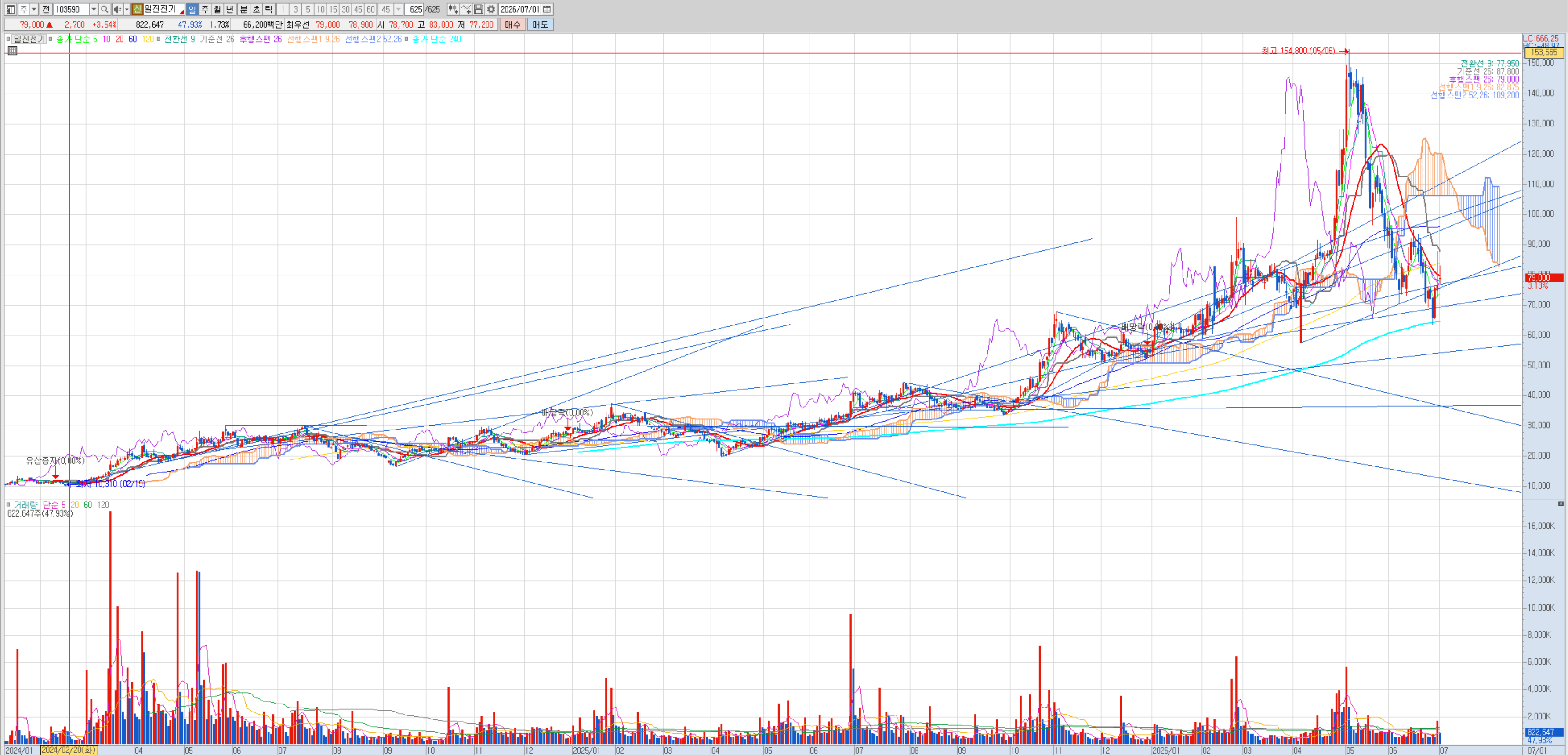Image resolution: width=1568 pixels, height=755 pixels.
Task: Click the 822,647주(47.93%) volume readout
Action: [40, 513]
